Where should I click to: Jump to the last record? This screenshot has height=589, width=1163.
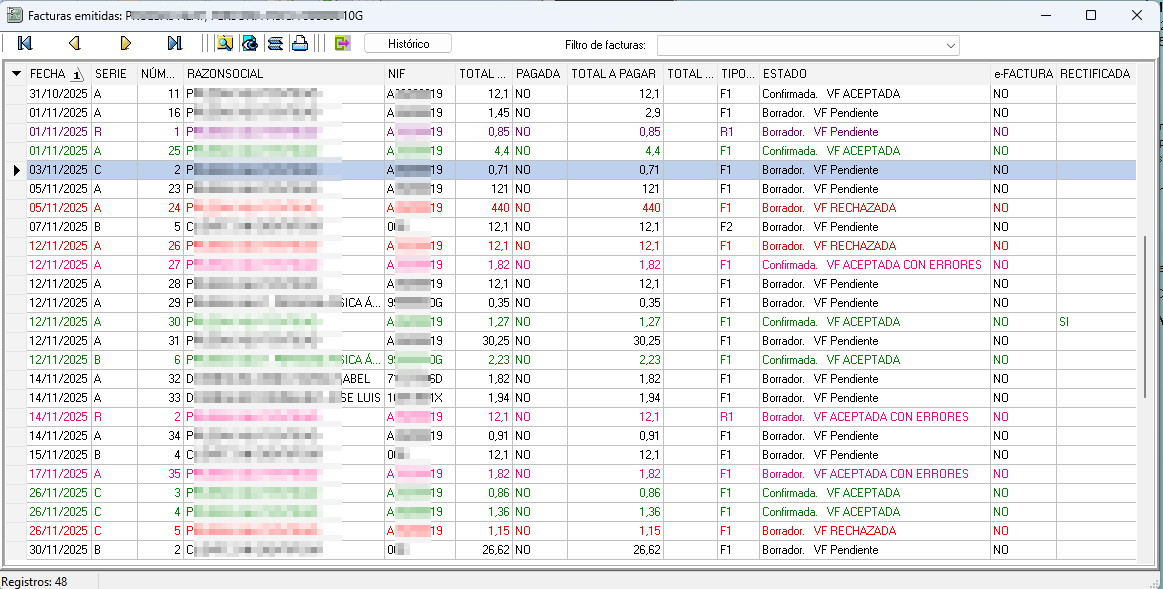[x=174, y=43]
